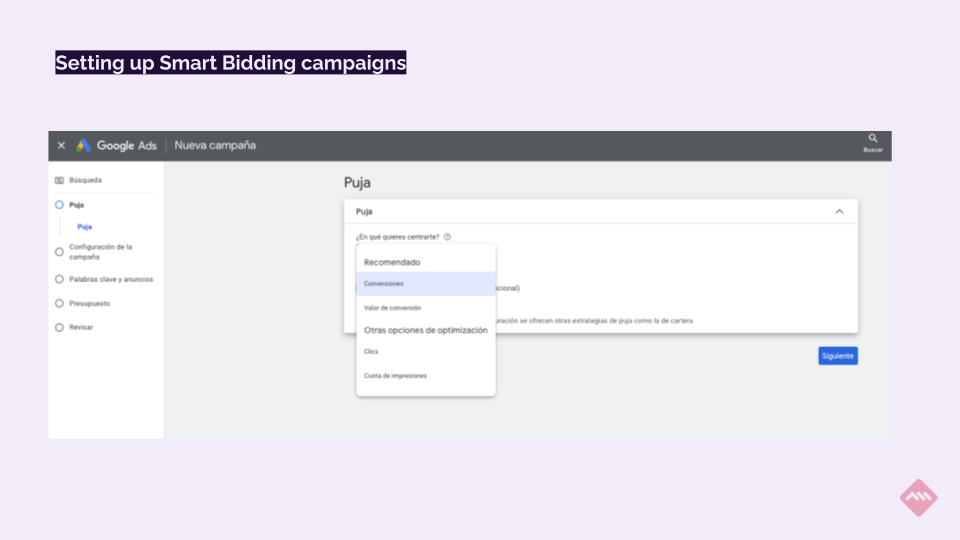Choose Valor de conversión option

[x=426, y=308]
